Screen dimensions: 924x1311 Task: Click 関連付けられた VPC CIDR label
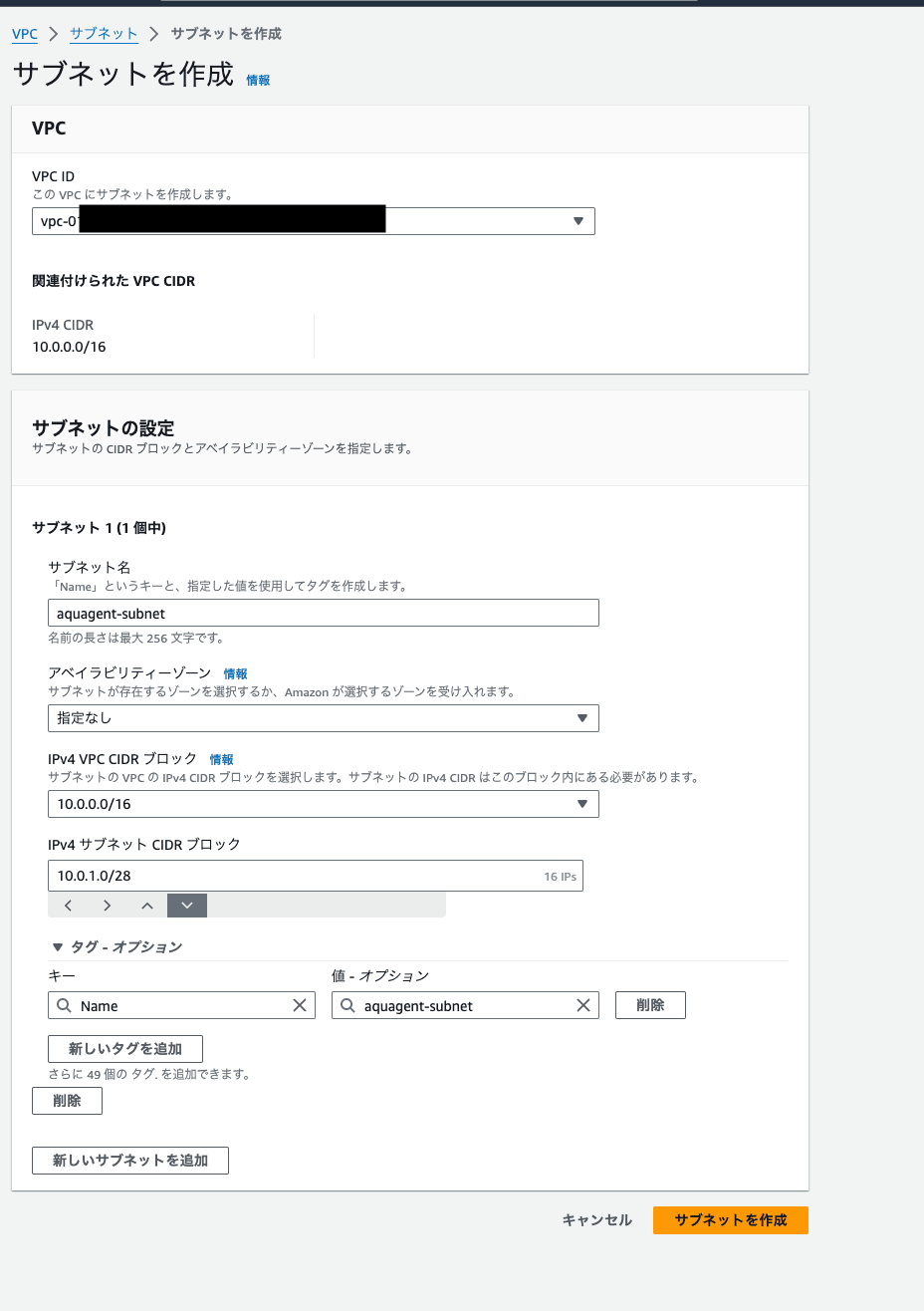[114, 281]
